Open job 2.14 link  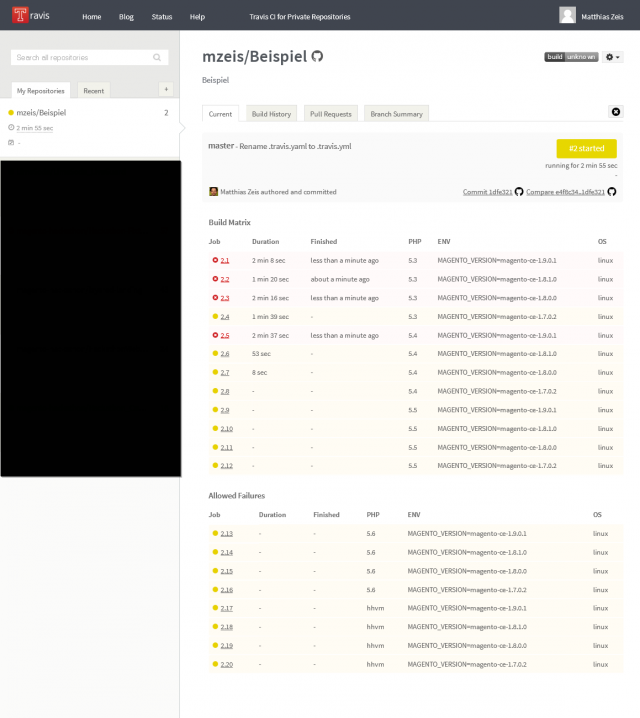[x=227, y=552]
